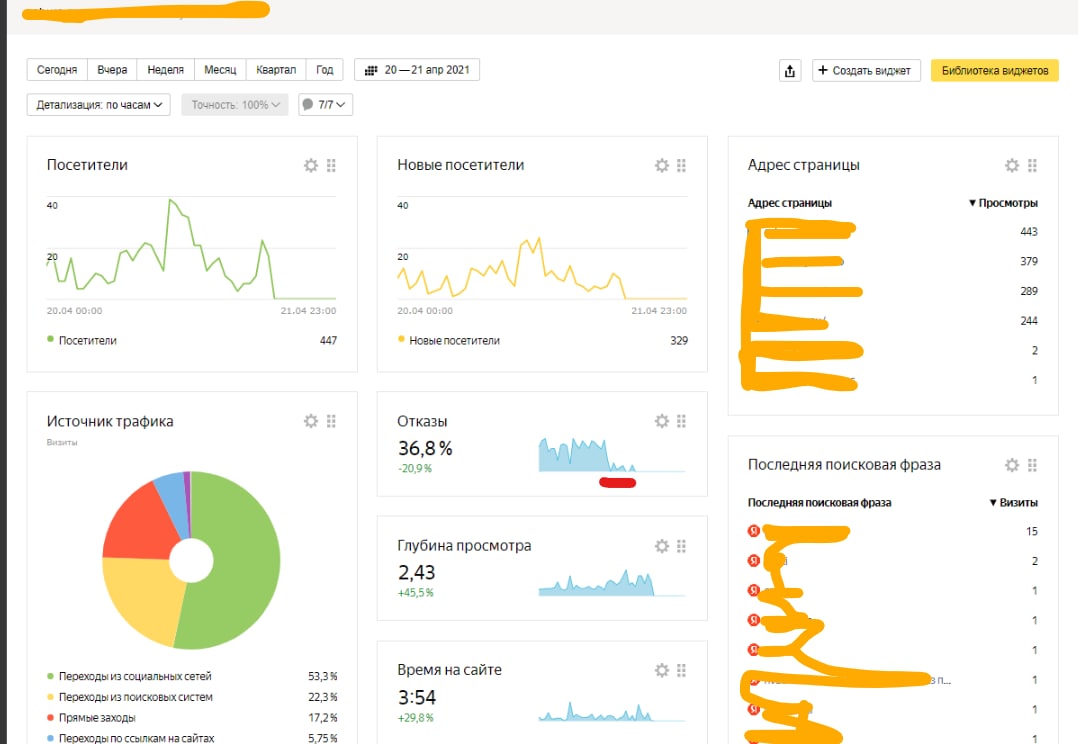Click Yandex icon in row with 2 visits
The image size is (1078, 744).
754,560
